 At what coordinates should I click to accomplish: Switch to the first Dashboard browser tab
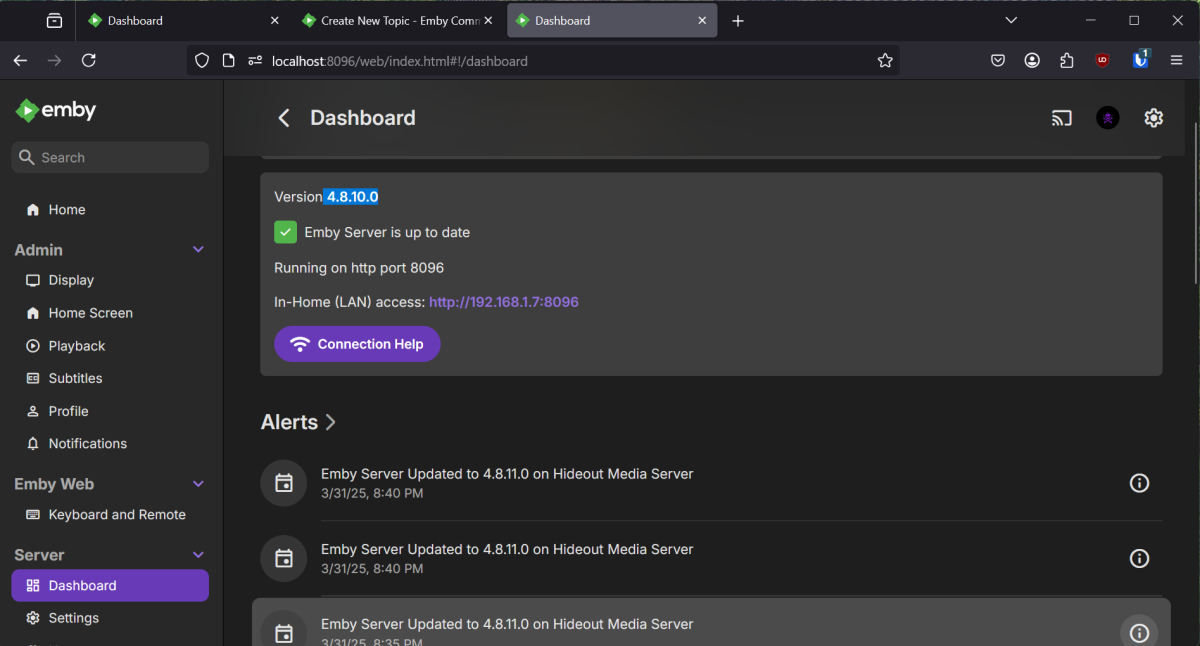pyautogui.click(x=185, y=20)
